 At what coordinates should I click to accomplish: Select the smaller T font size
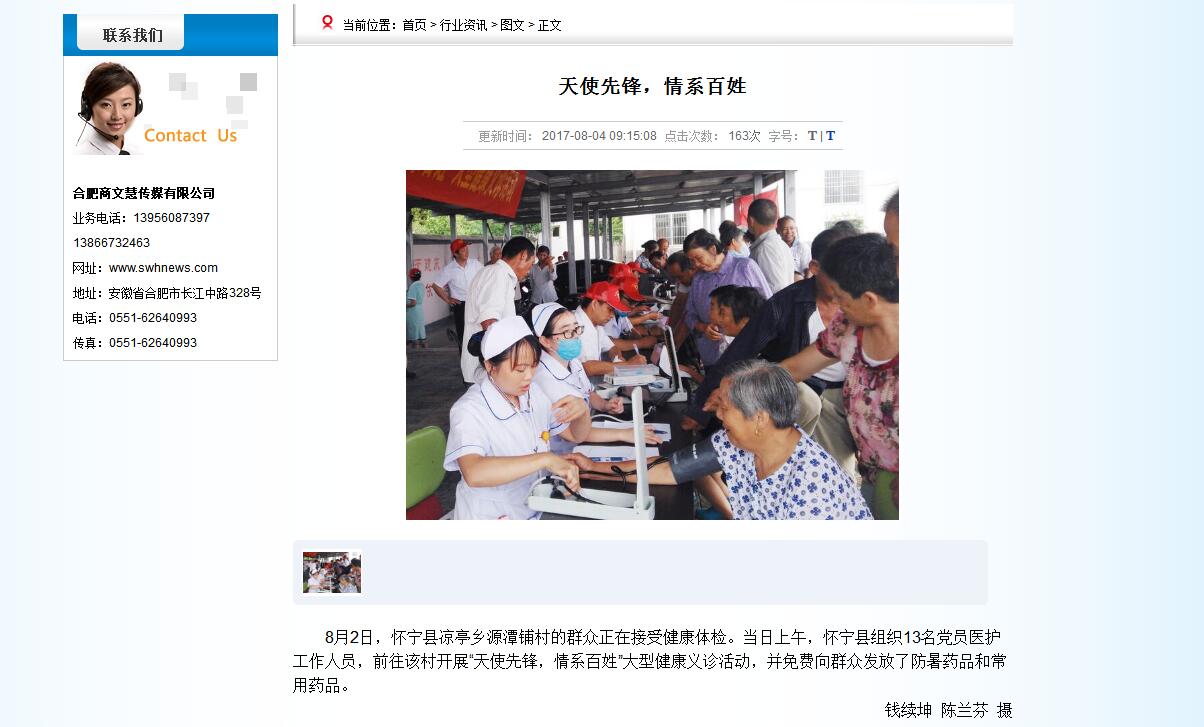(812, 136)
